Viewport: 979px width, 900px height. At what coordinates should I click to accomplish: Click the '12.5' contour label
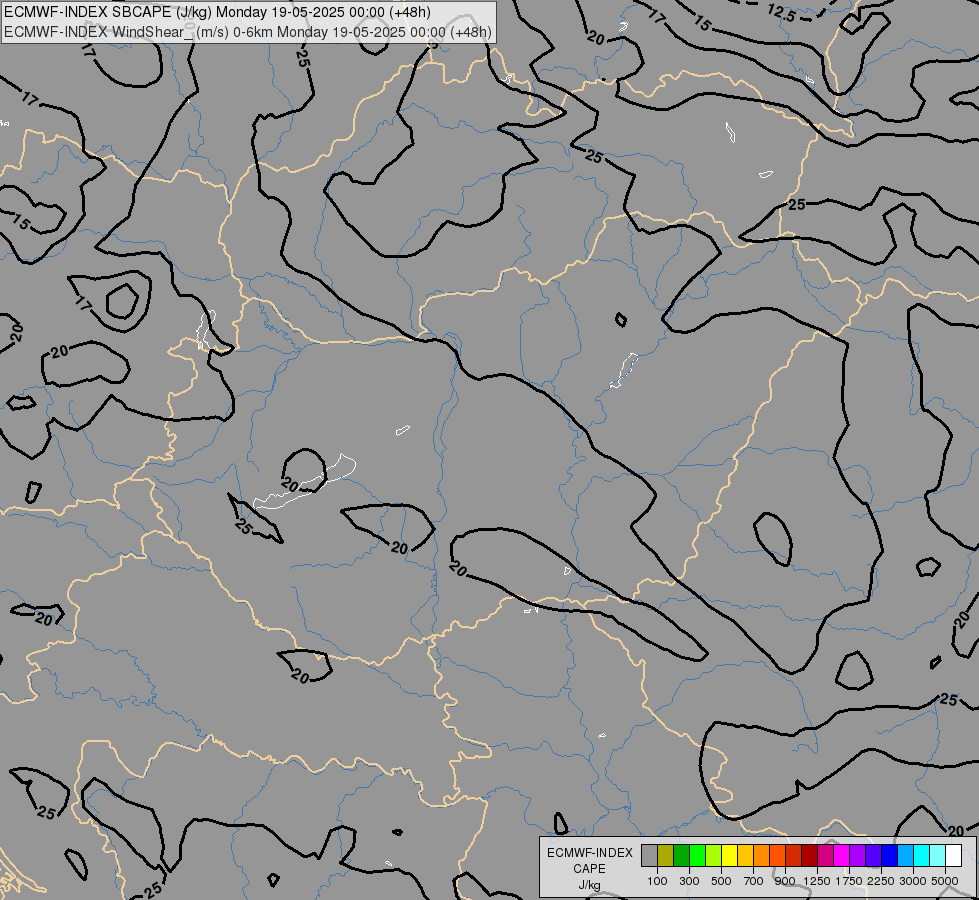(782, 12)
